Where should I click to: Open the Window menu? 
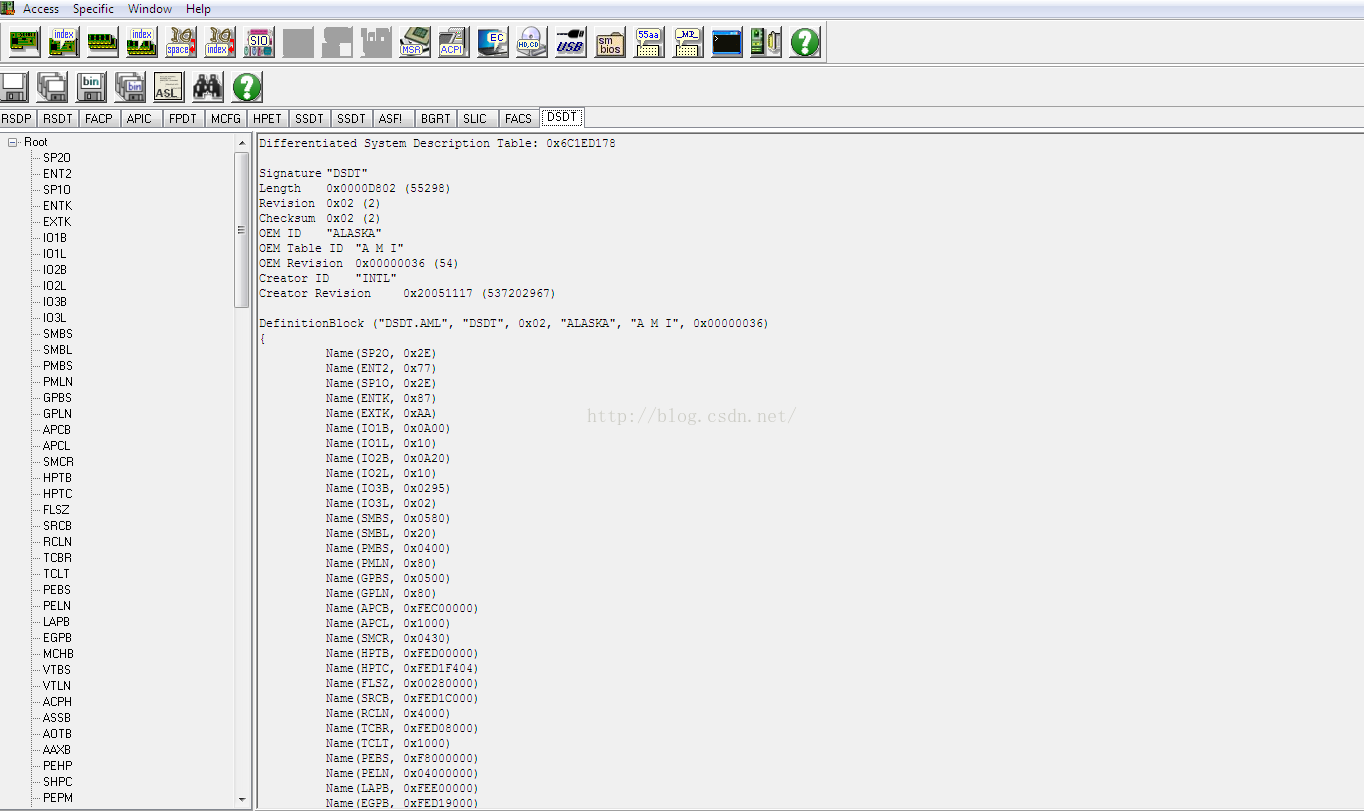(150, 9)
